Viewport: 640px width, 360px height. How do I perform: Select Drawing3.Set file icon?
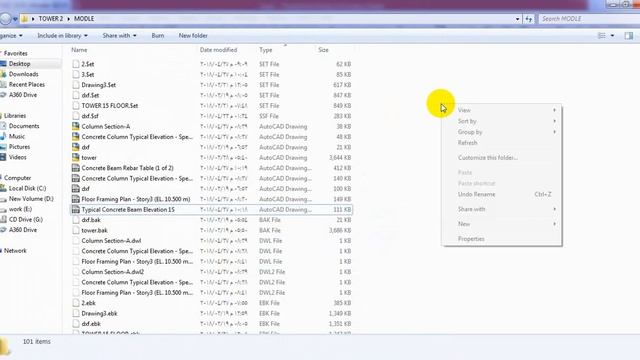coord(76,84)
